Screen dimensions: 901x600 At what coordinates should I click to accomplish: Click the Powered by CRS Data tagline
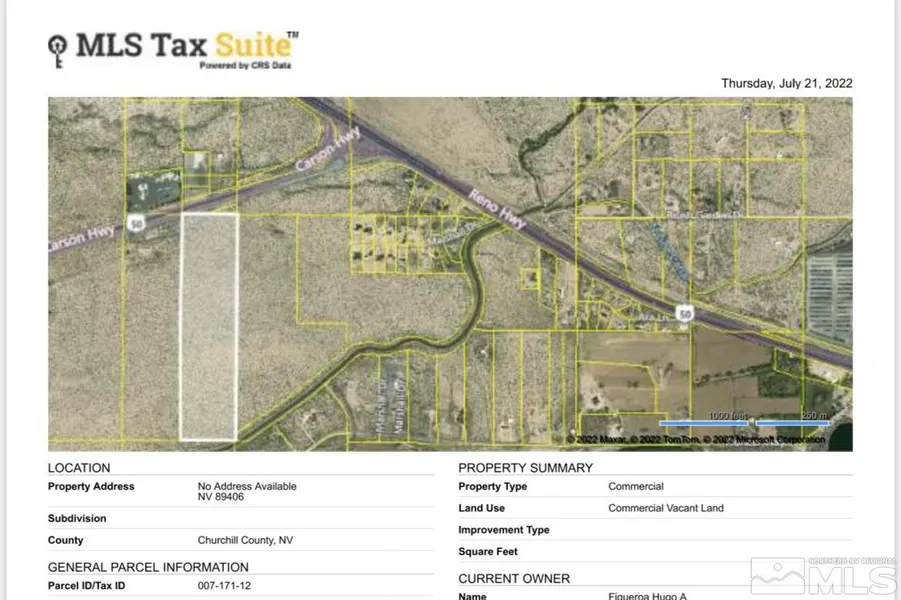247,66
